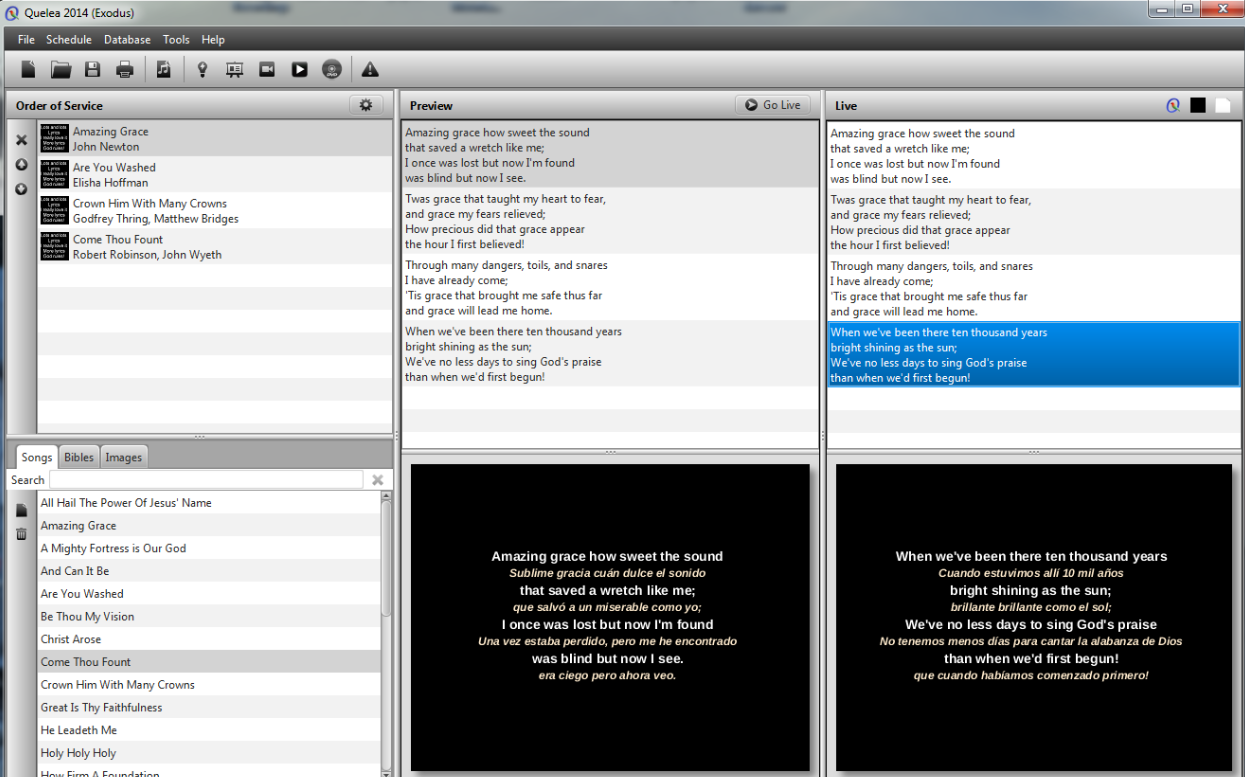This screenshot has width=1245, height=777.
Task: Toggle the black screen in the Live panel
Action: pyautogui.click(x=1198, y=105)
